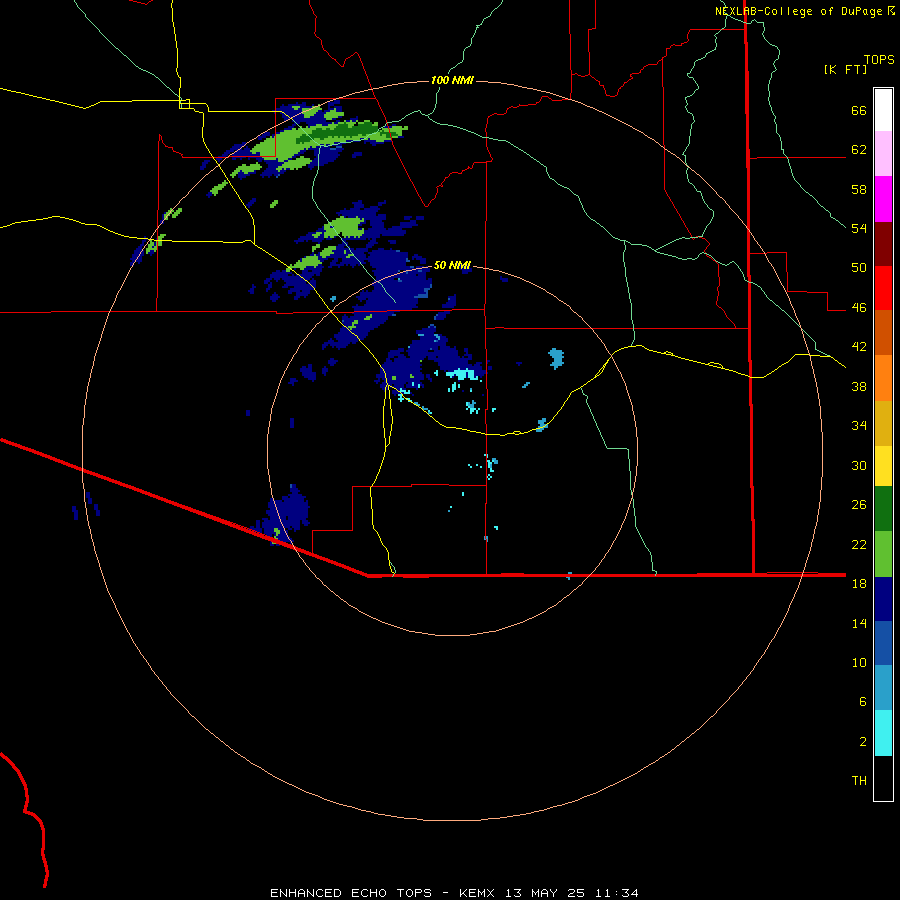Click the '13 MAY 25' date text
The width and height of the screenshot is (900, 900).
(545, 893)
